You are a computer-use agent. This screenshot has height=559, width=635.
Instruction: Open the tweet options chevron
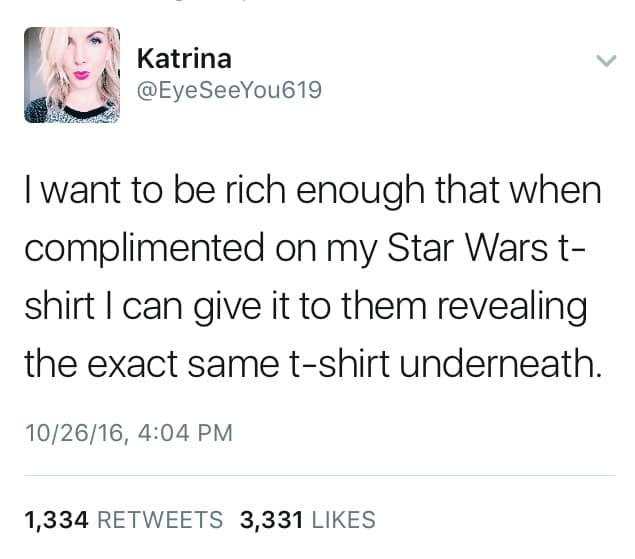coord(606,61)
